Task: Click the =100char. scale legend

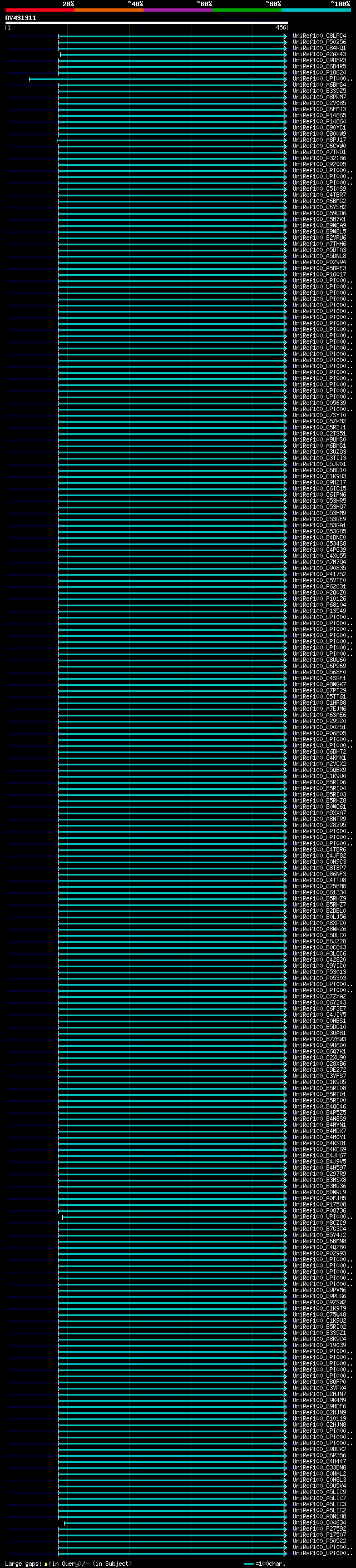Action: point(265,1564)
